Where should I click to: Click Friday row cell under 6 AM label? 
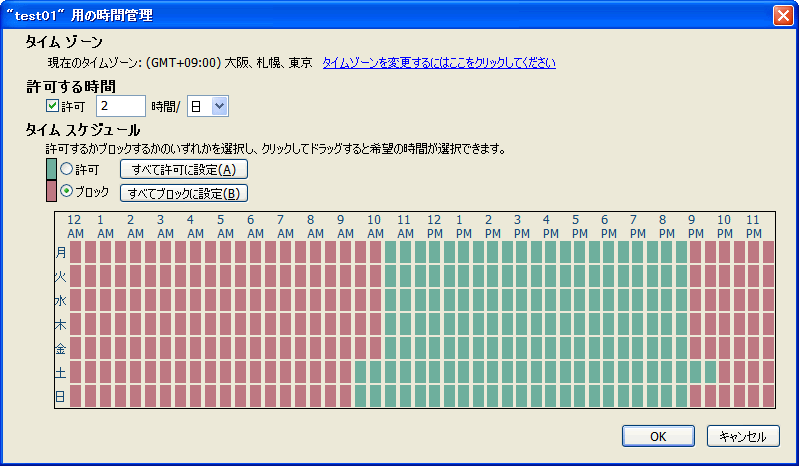pos(255,348)
